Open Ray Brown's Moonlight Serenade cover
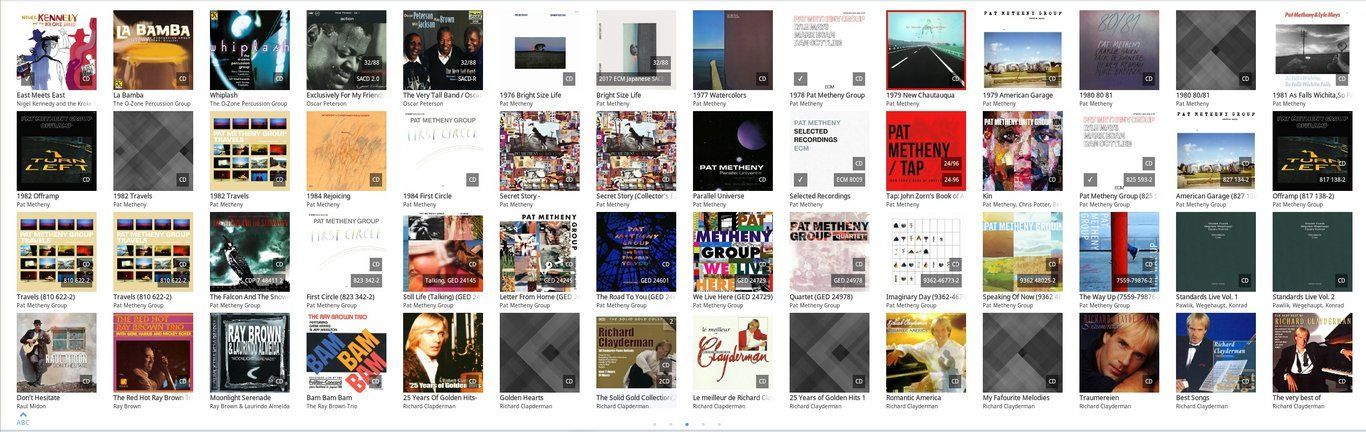The height and width of the screenshot is (432, 1366). [x=250, y=353]
